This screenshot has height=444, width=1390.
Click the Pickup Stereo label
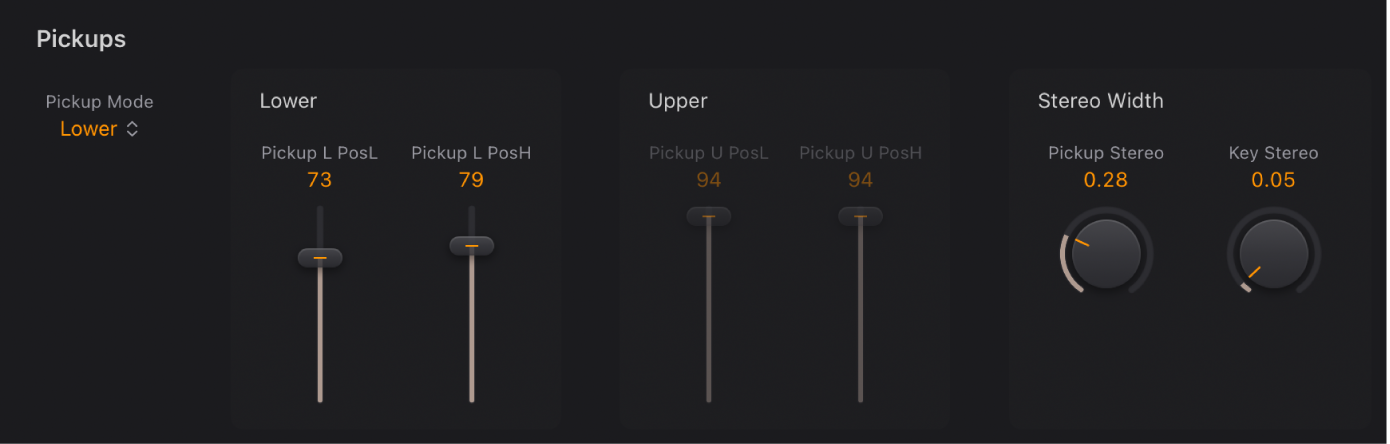(x=1106, y=153)
